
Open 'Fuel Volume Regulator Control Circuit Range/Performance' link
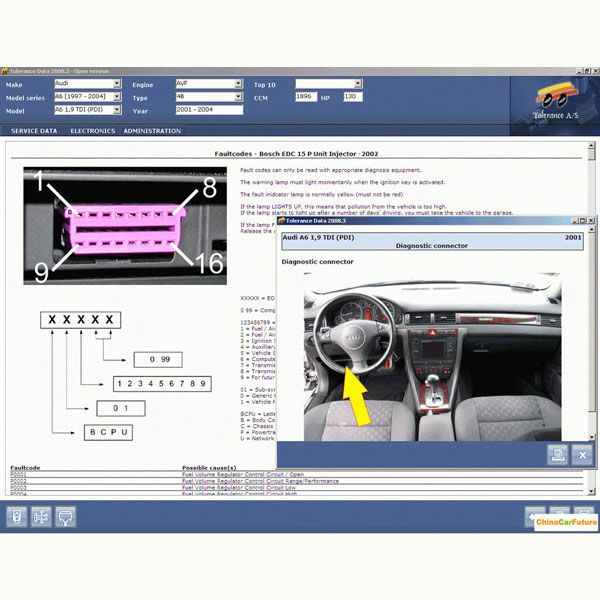[x=261, y=481]
